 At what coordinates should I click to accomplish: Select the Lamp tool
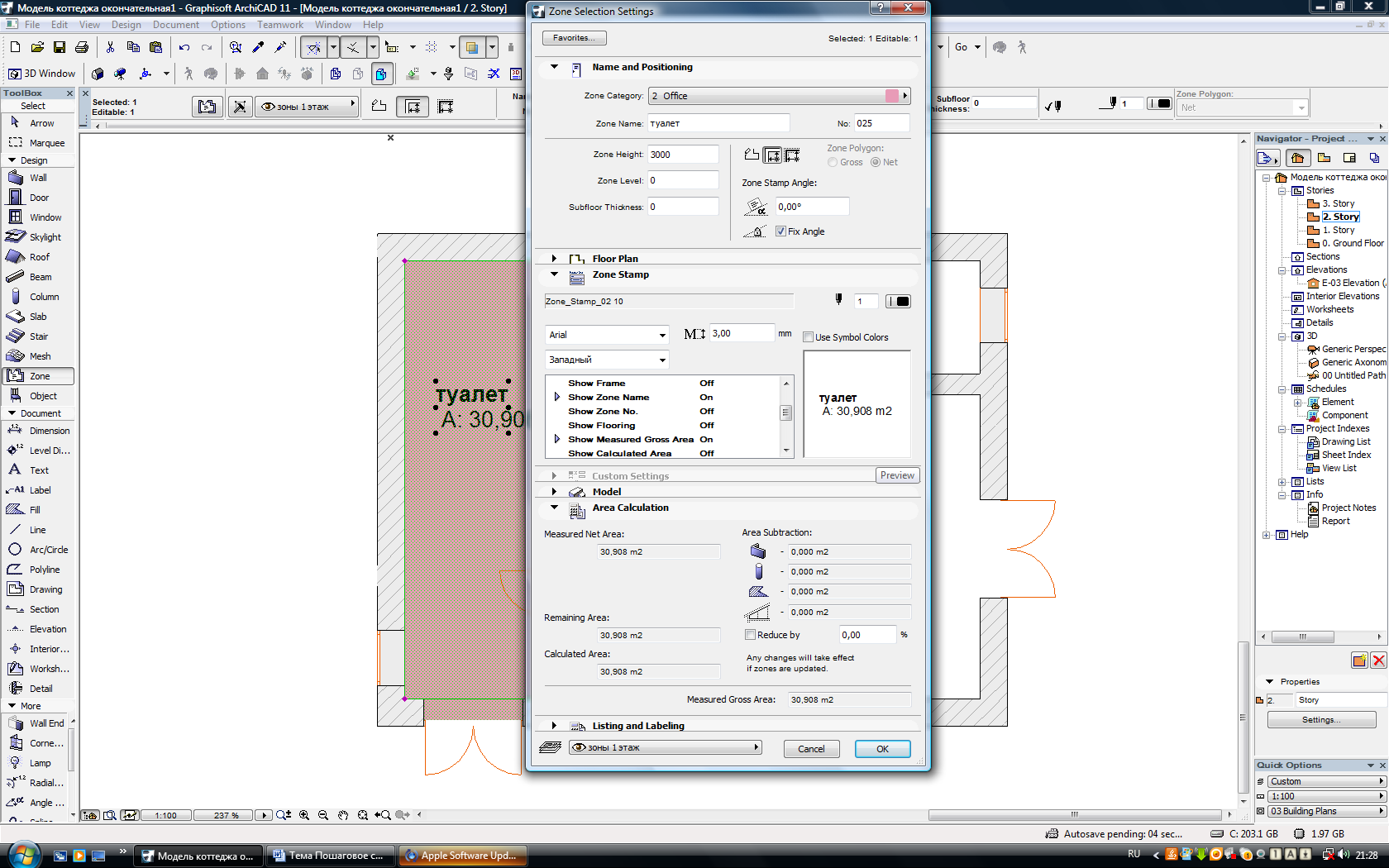click(38, 763)
